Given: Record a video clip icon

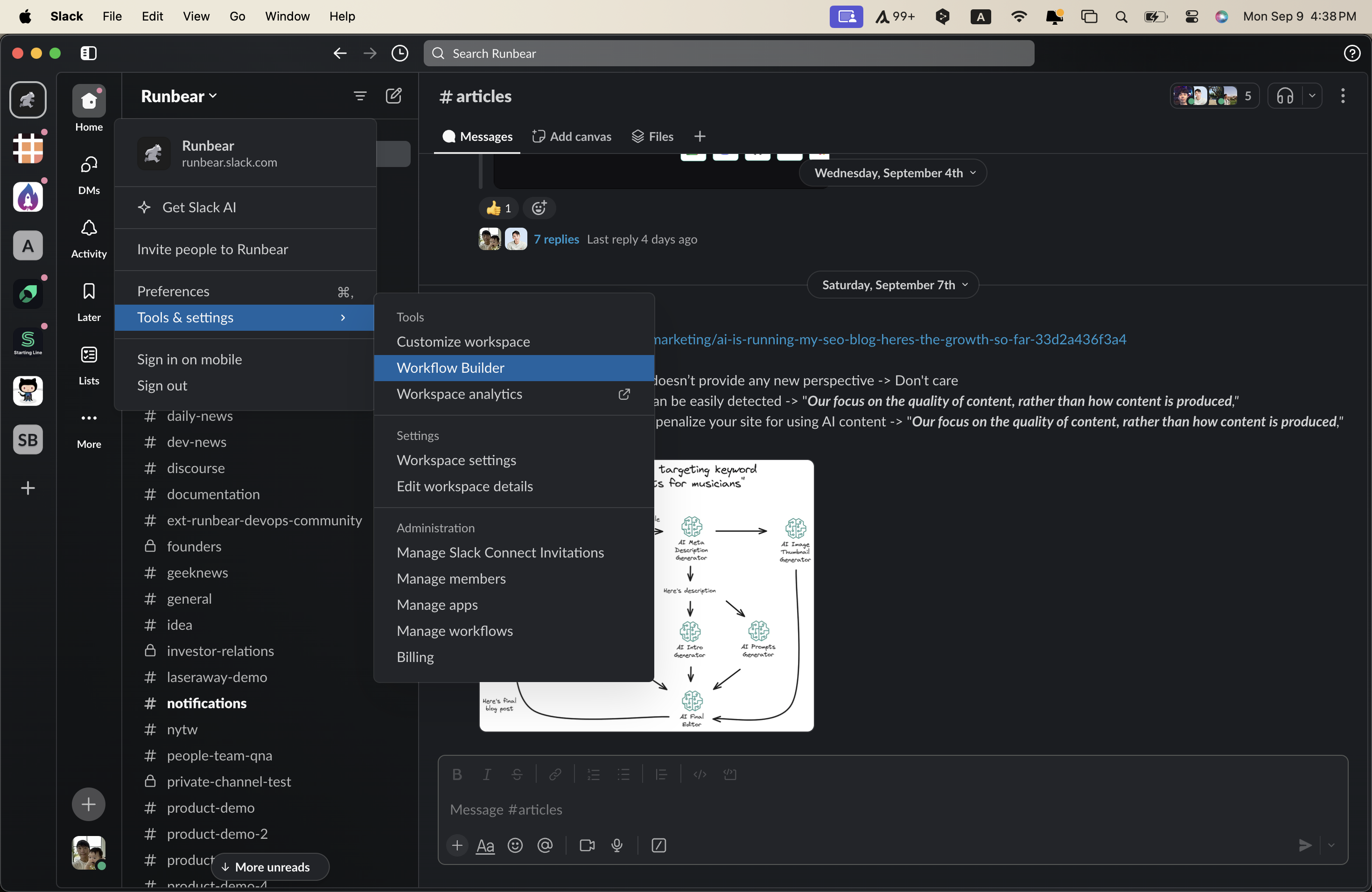Looking at the screenshot, I should [587, 845].
